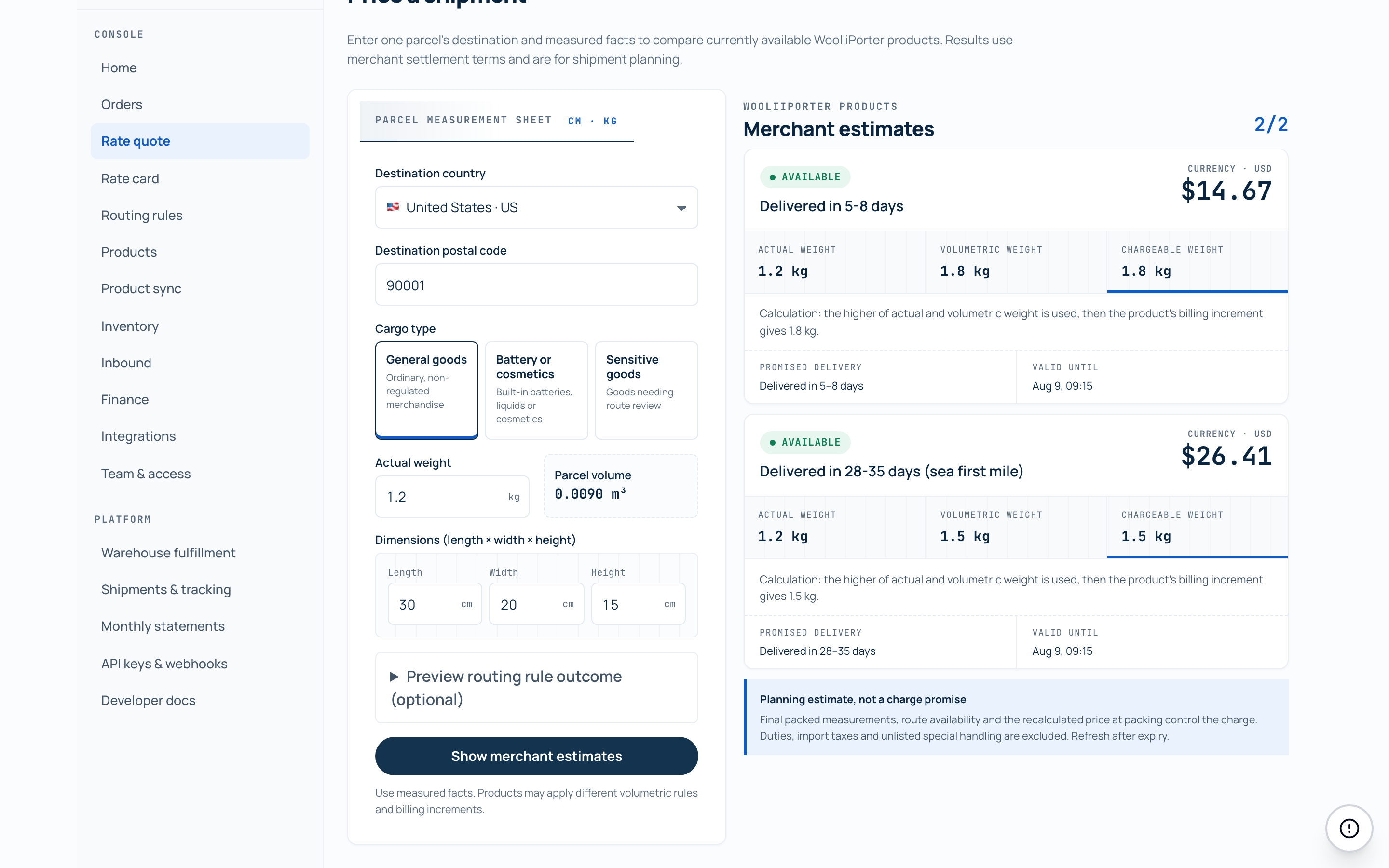The image size is (1389, 868).
Task: Click volumetric weight 1.8 kg value
Action: (965, 271)
